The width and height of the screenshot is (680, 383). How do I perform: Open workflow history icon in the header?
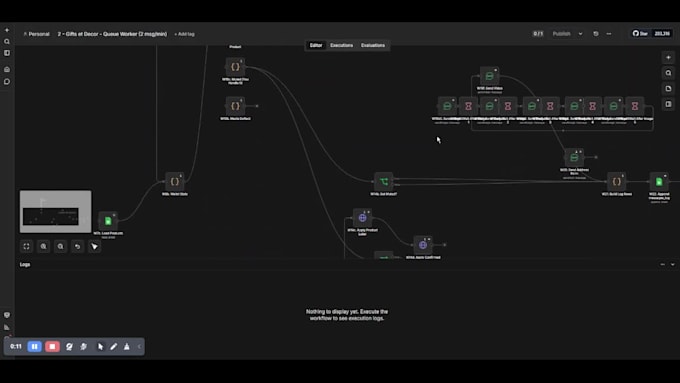[596, 34]
